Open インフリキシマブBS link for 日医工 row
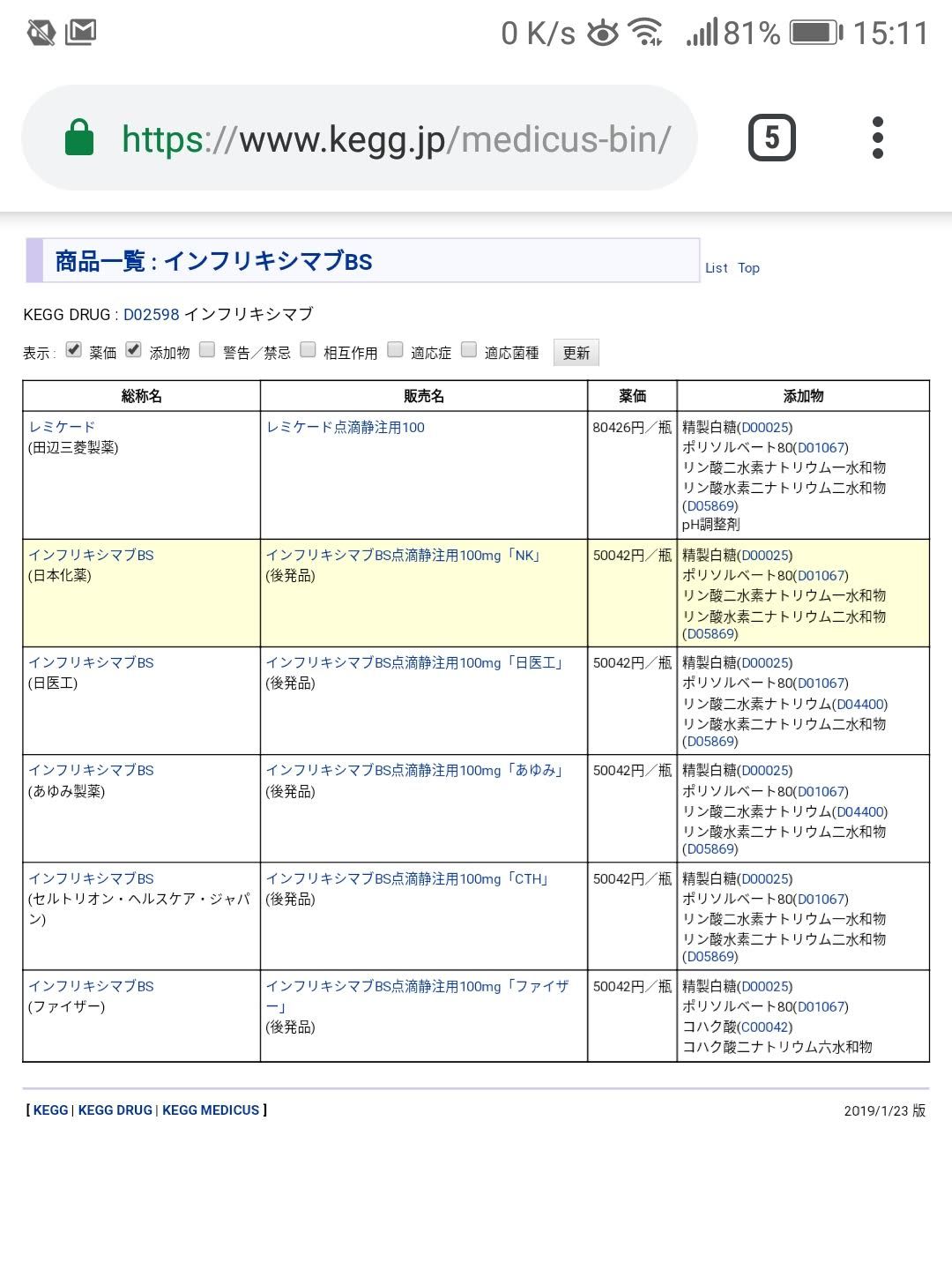 (91, 662)
